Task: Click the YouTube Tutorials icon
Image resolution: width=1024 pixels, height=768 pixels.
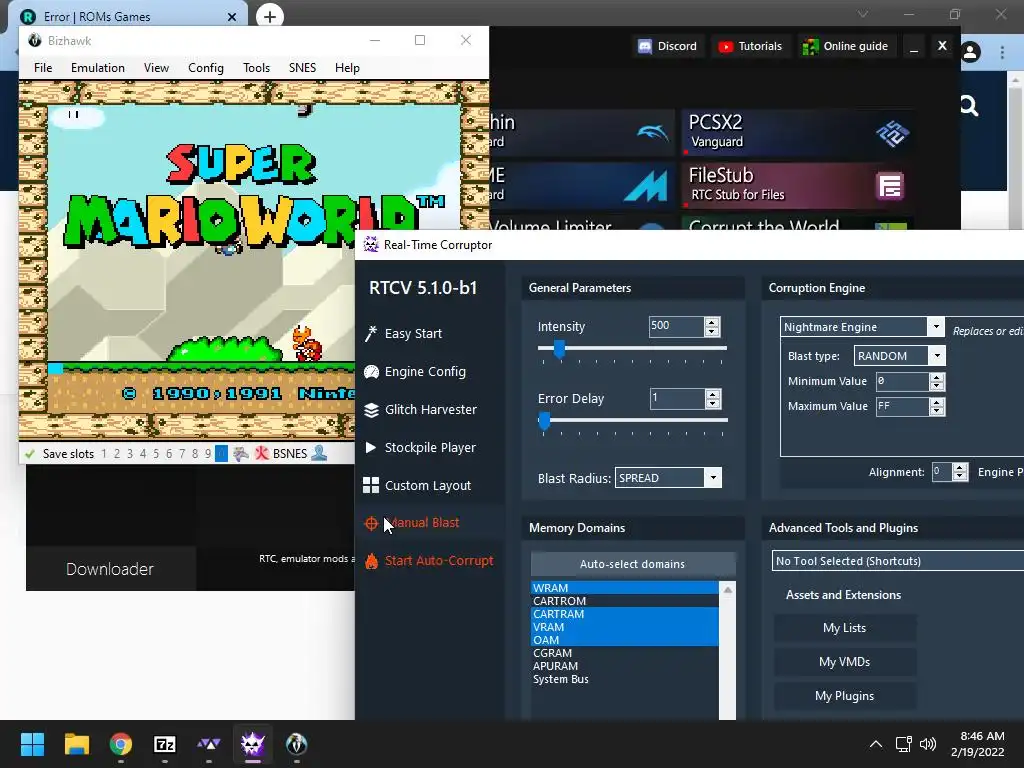Action: coord(725,46)
